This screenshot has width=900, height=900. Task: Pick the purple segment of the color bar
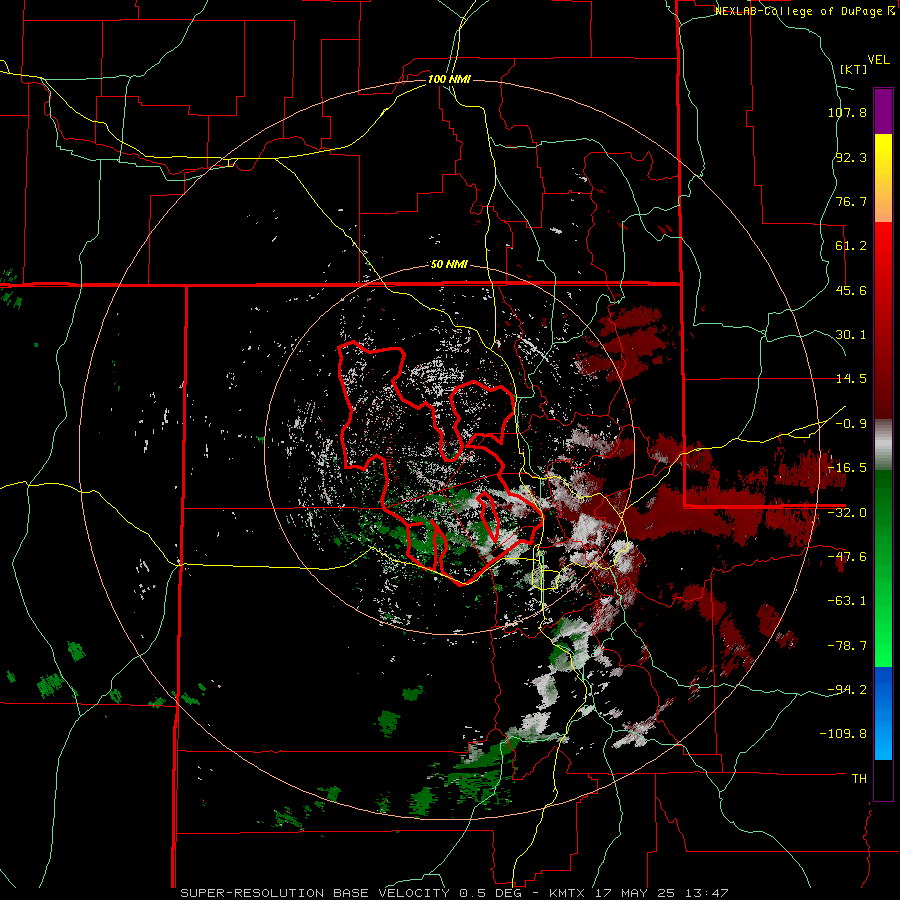(883, 111)
